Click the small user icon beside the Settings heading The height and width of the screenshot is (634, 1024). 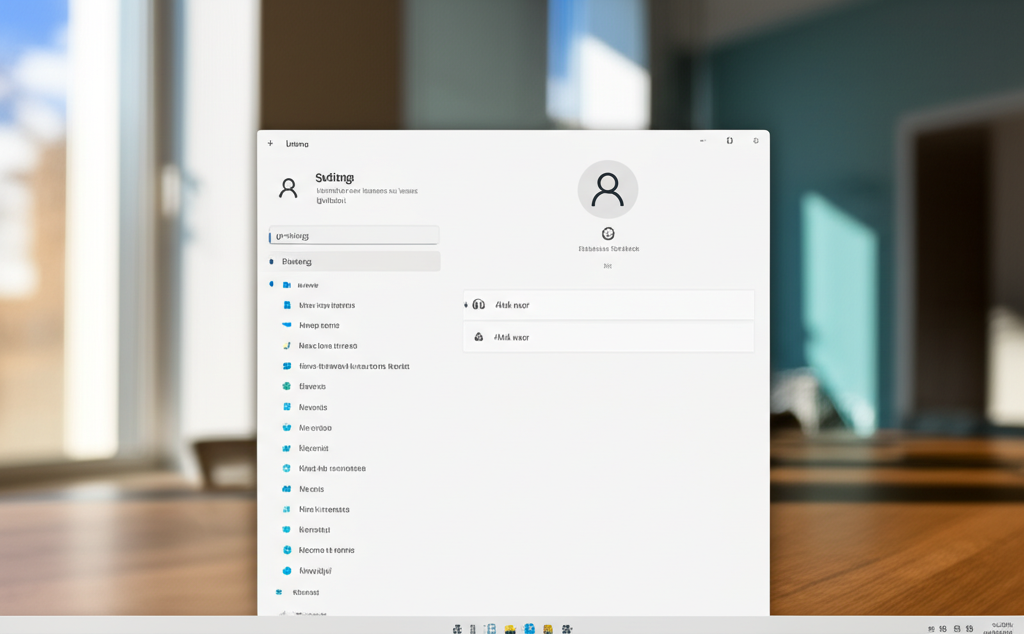click(x=288, y=187)
